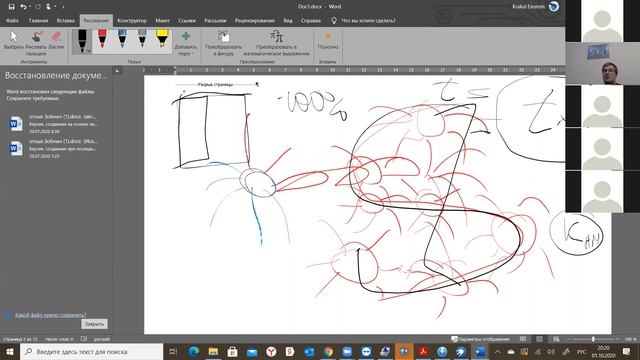This screenshot has width=640, height=360.
Task: Click Параметры отображения in the status bar
Action: pos(480,339)
